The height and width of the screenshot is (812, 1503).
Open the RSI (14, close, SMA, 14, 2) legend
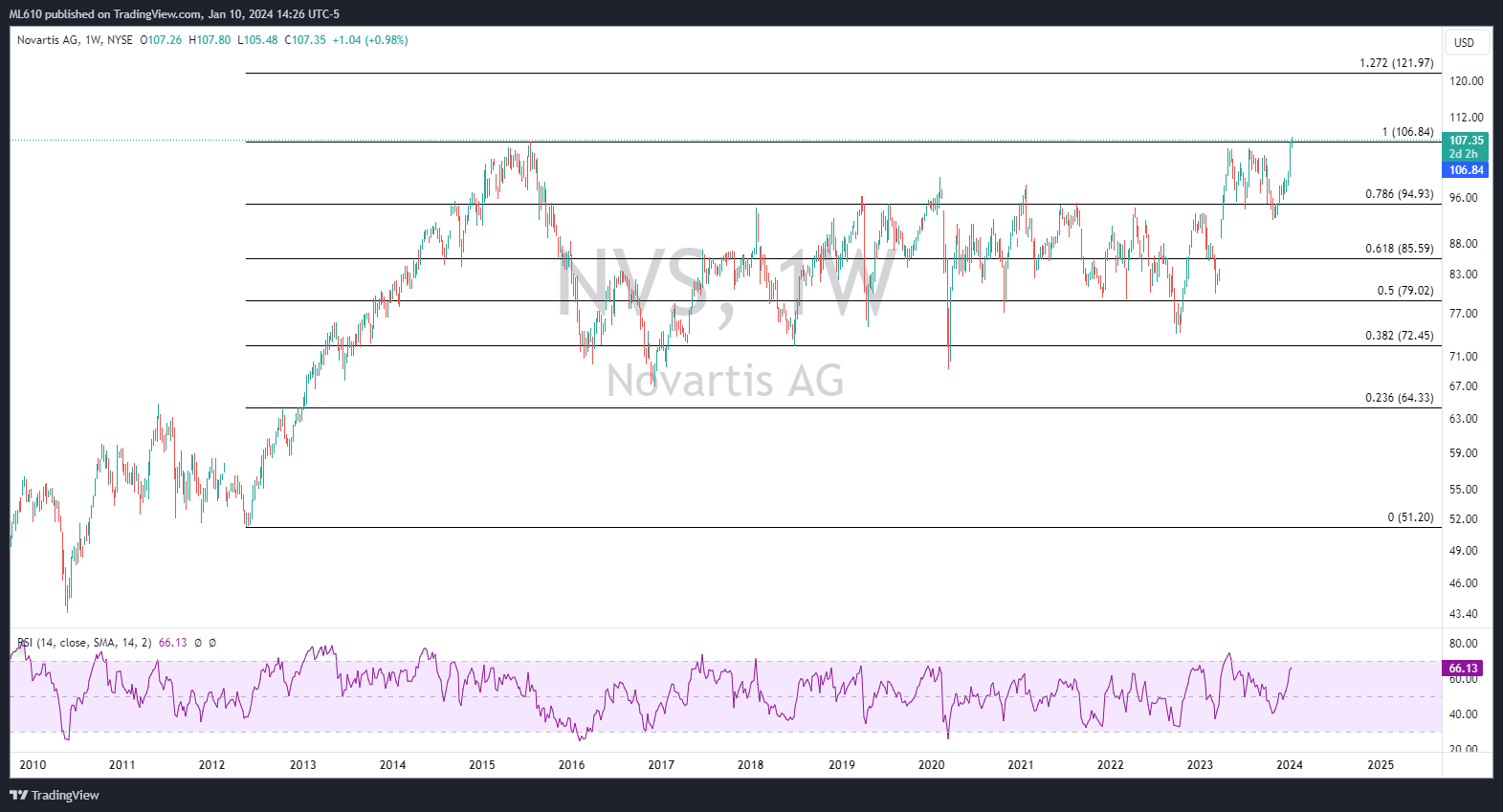(x=84, y=643)
